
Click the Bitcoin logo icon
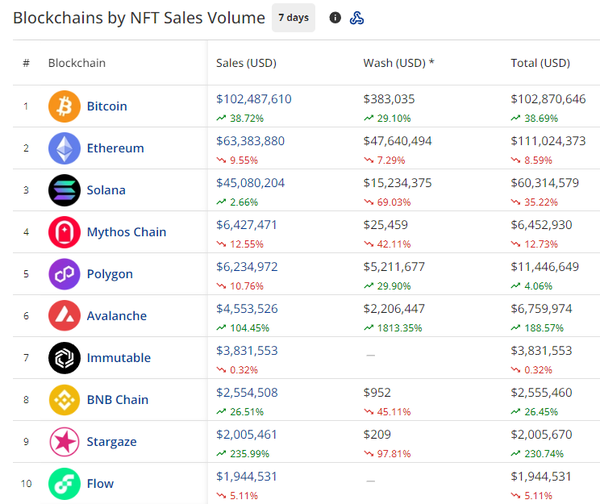64,106
